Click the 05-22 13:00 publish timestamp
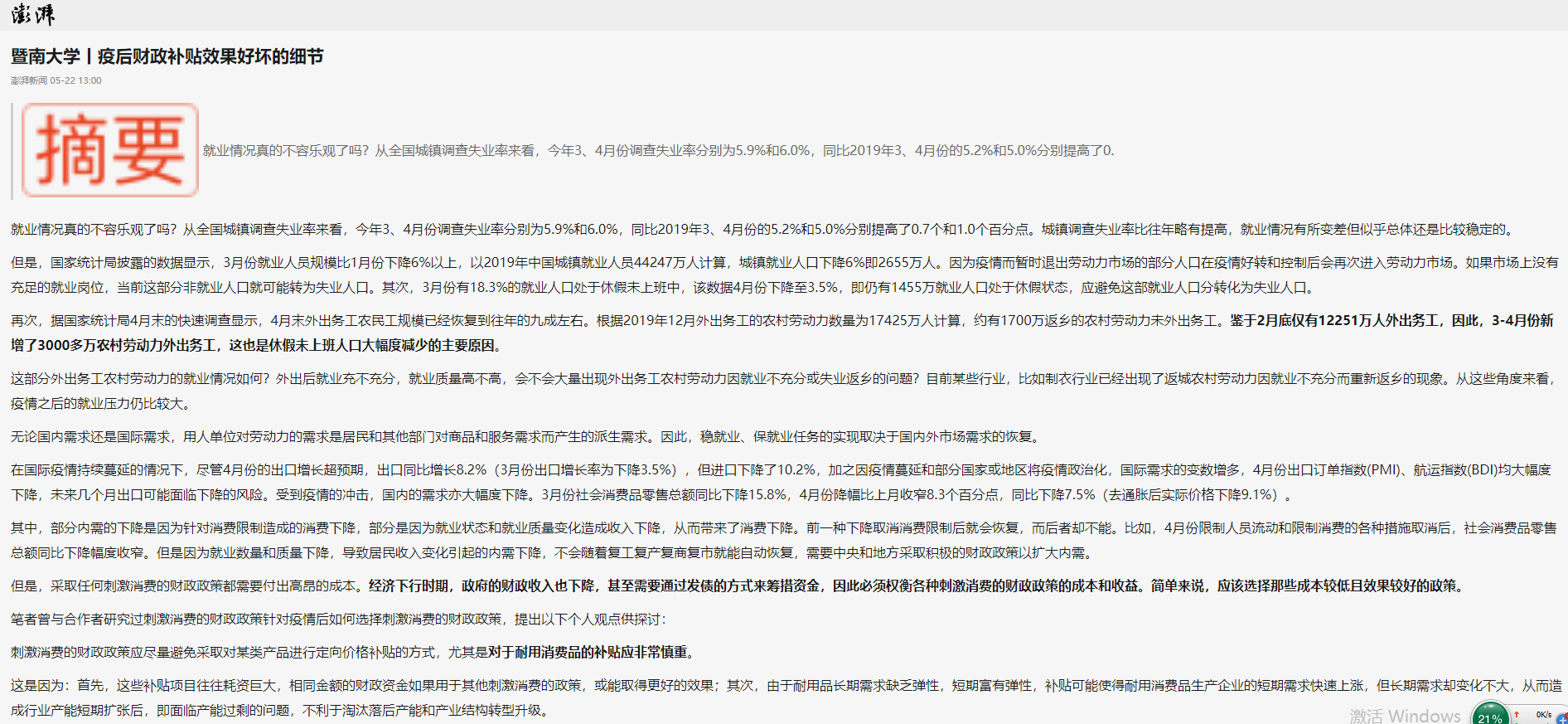Screen dimensions: 1568x724 click(x=75, y=80)
